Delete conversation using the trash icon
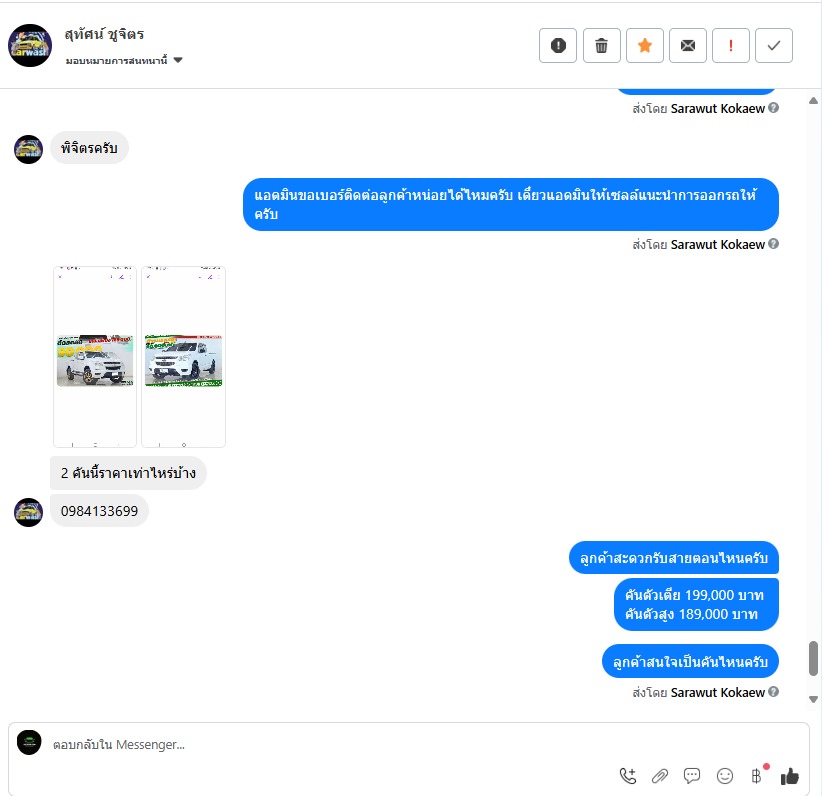 tap(601, 46)
